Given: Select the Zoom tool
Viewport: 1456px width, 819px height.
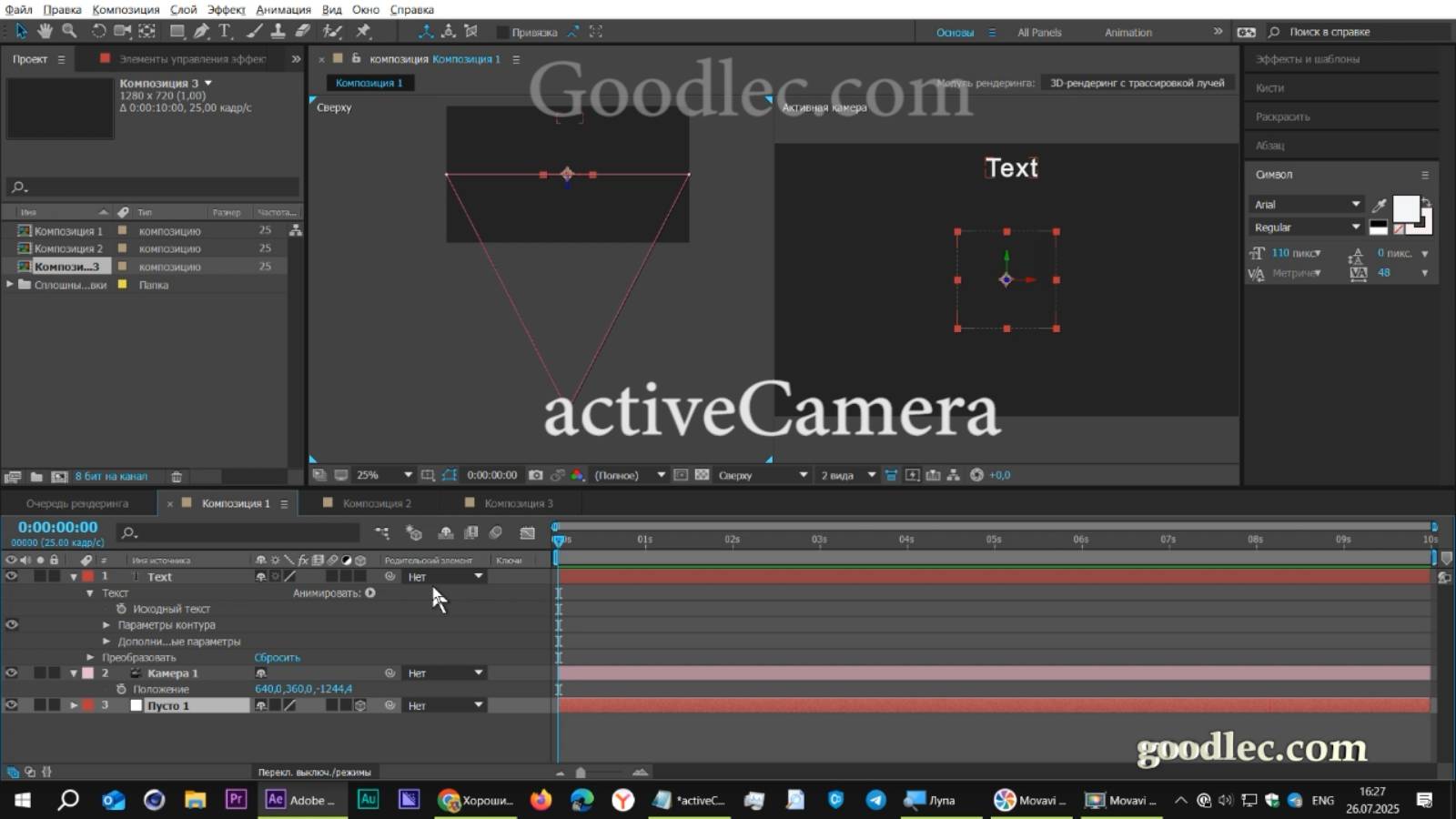Looking at the screenshot, I should point(70,31).
